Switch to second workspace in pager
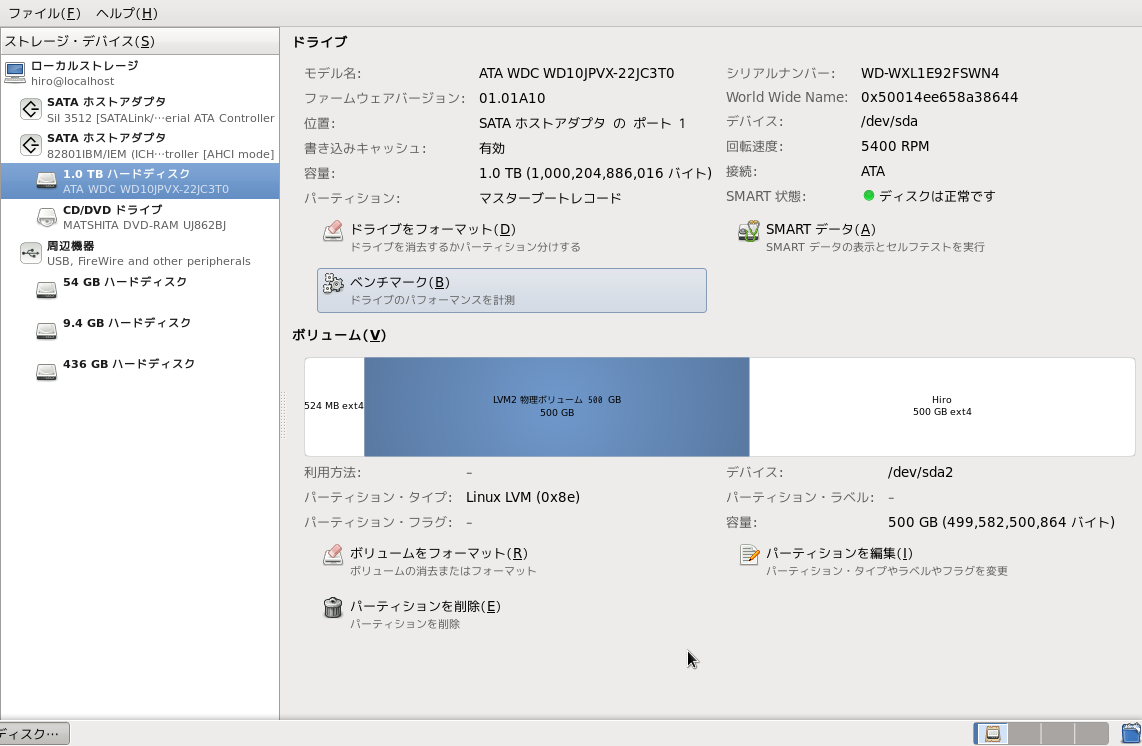Image resolution: width=1142 pixels, height=746 pixels. (x=1025, y=733)
